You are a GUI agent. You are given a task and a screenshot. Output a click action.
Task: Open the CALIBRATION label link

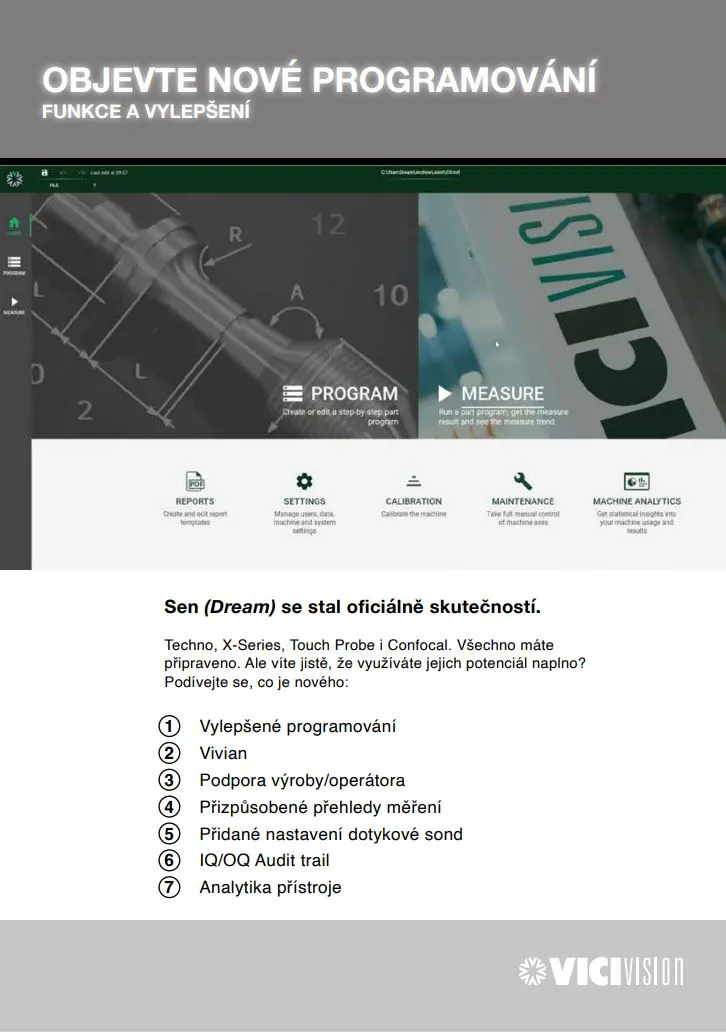[413, 502]
